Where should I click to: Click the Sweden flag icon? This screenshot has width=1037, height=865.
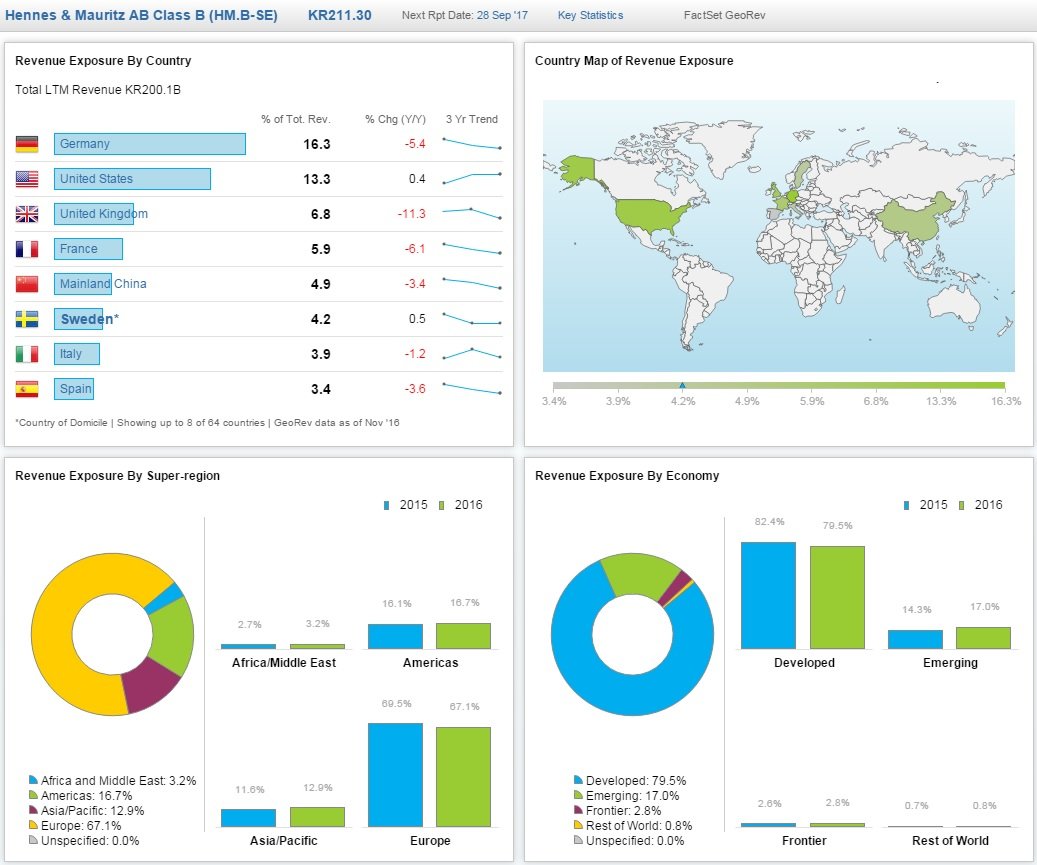tap(27, 319)
